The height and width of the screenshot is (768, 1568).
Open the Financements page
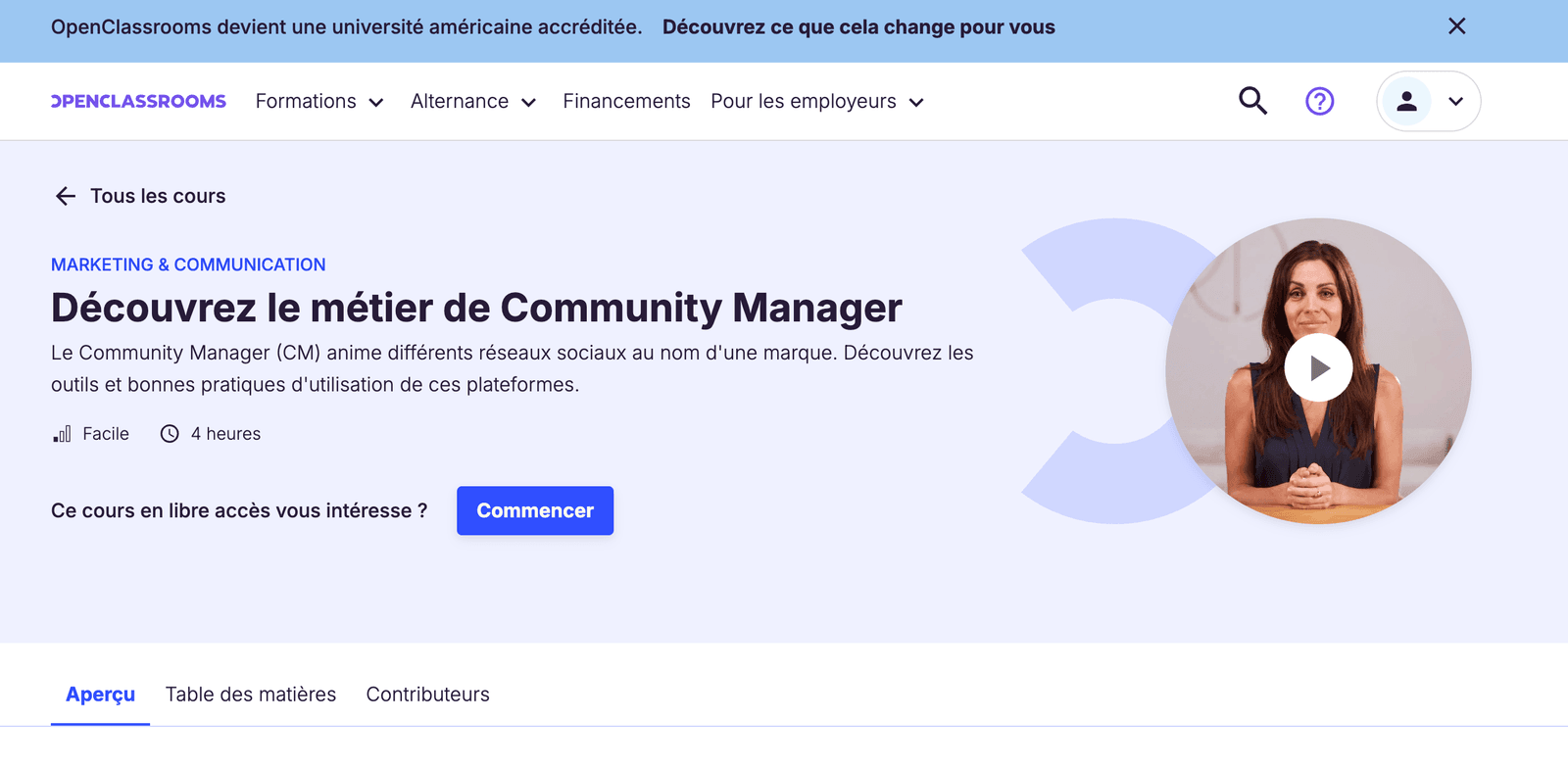[626, 101]
